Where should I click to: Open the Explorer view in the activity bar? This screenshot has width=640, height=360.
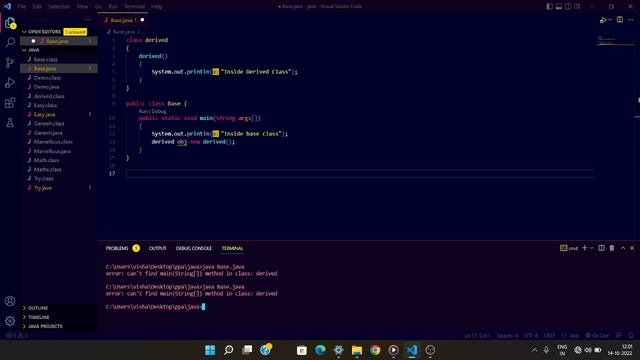pyautogui.click(x=10, y=23)
